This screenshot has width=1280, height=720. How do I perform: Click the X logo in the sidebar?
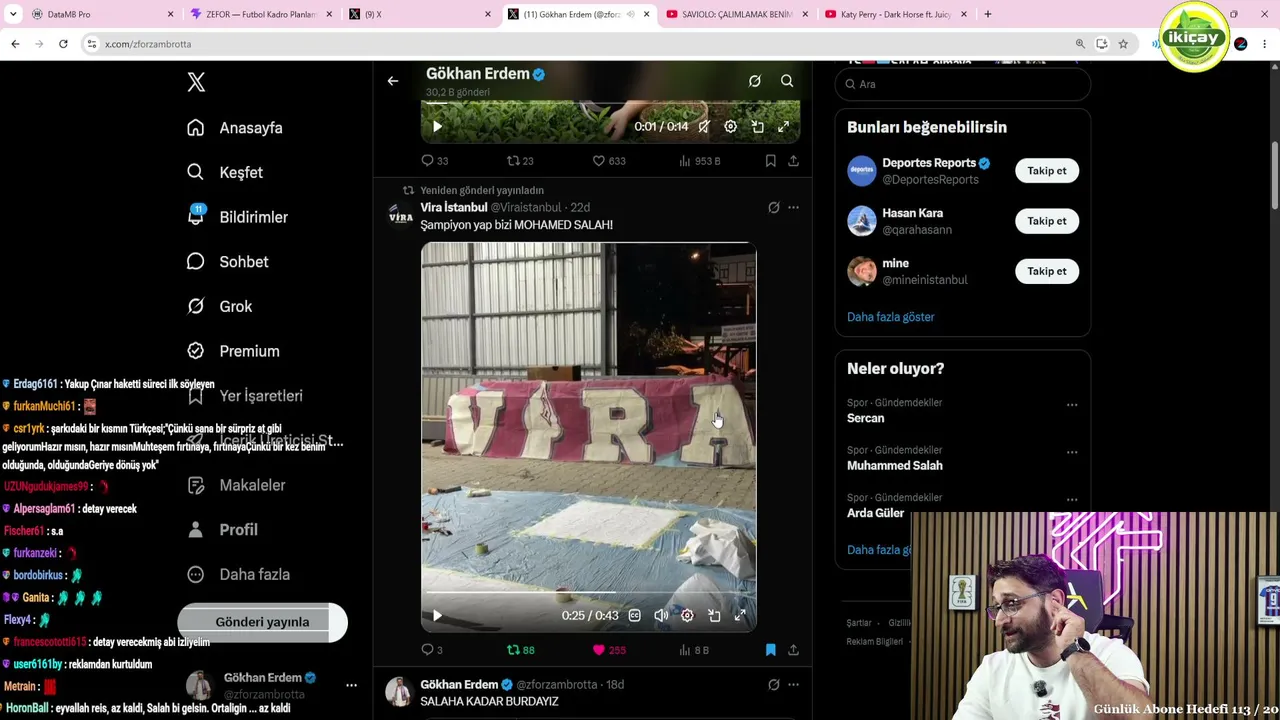(x=196, y=83)
